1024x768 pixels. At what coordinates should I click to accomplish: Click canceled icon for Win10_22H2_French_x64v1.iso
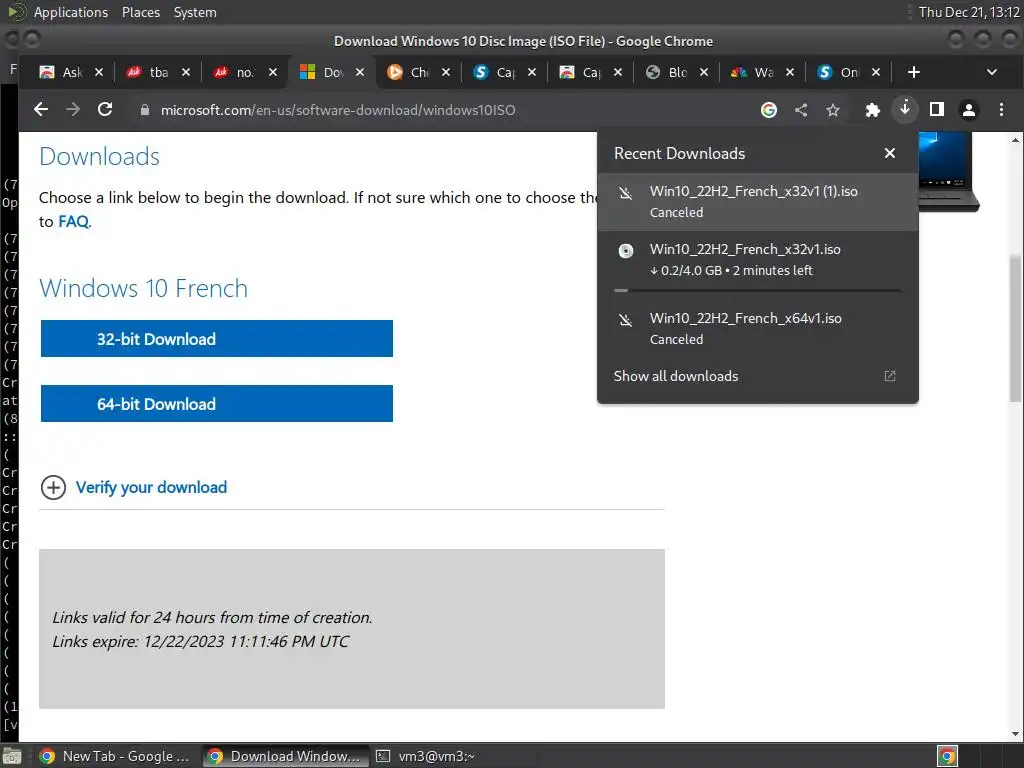click(626, 320)
